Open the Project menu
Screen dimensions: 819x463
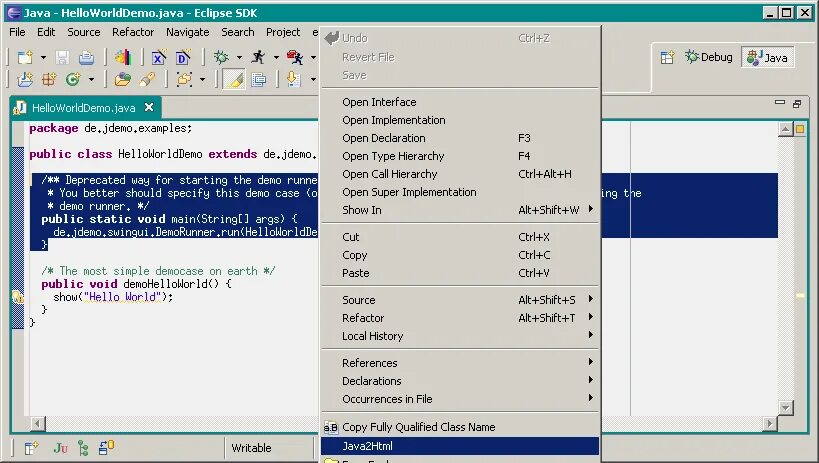click(283, 32)
